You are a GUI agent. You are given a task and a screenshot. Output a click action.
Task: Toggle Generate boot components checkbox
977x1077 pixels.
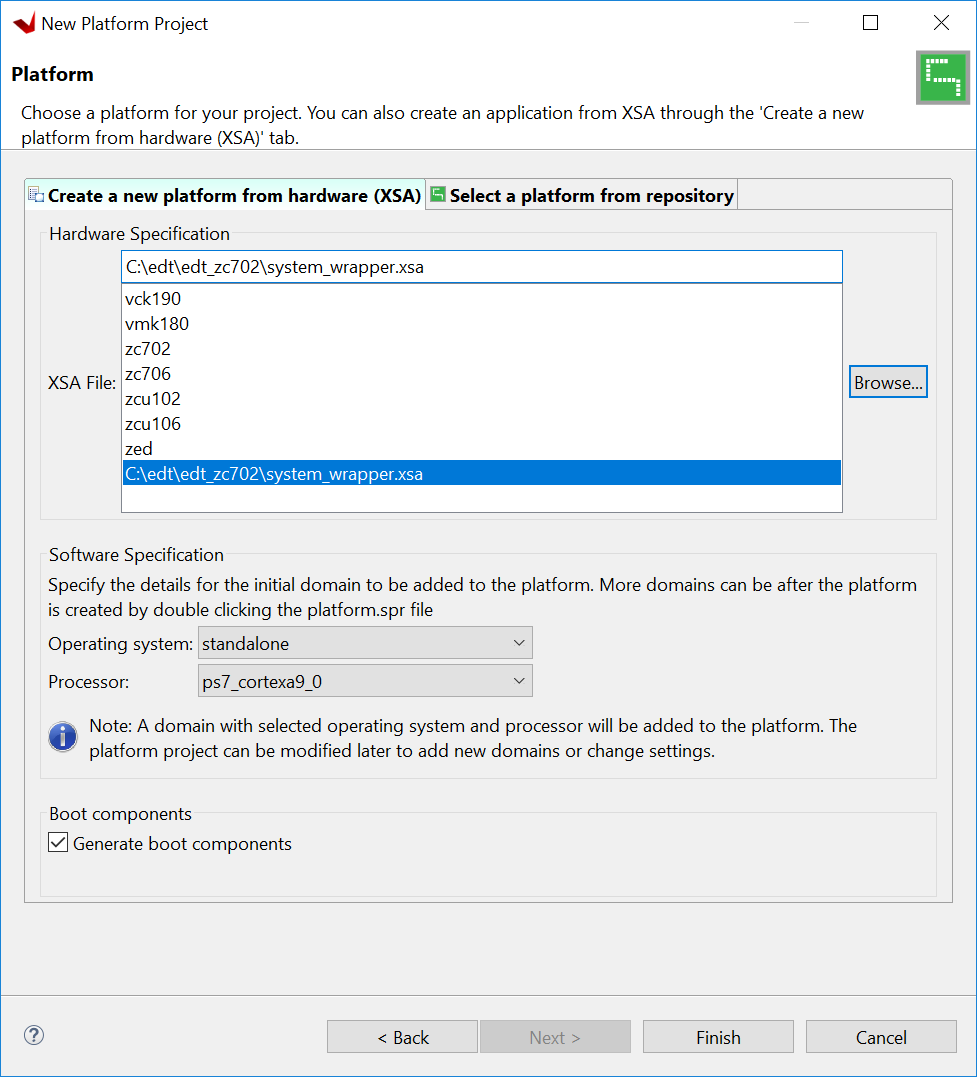pos(59,843)
